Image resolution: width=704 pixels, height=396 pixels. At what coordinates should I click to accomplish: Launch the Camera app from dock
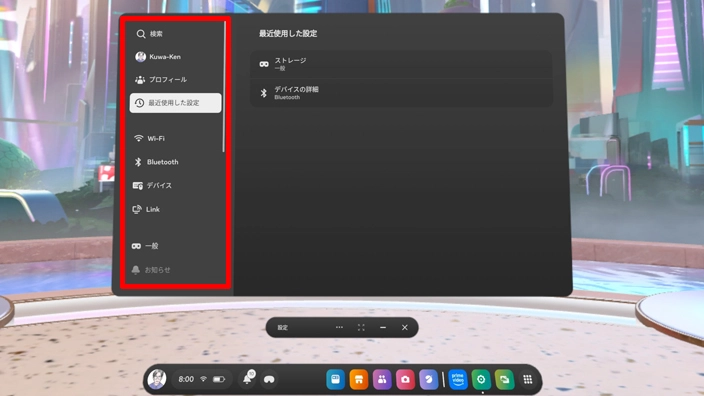click(405, 379)
